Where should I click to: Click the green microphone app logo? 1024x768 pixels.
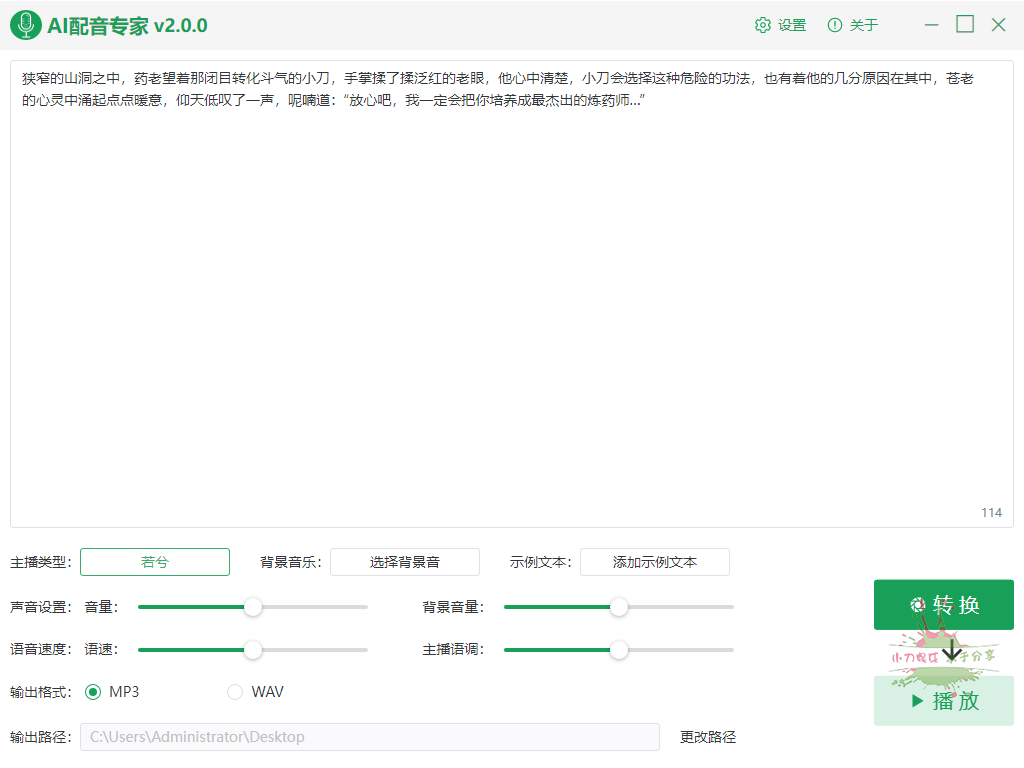point(26,25)
